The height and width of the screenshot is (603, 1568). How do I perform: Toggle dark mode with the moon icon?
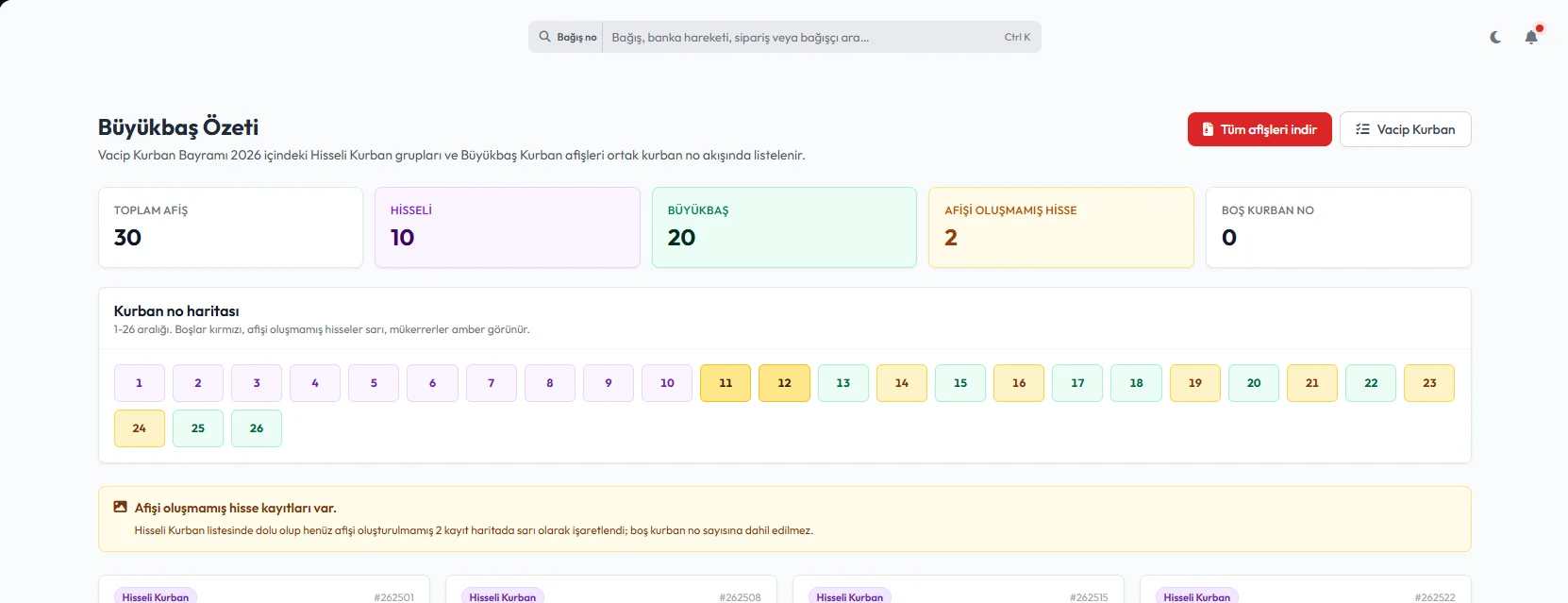pos(1495,38)
